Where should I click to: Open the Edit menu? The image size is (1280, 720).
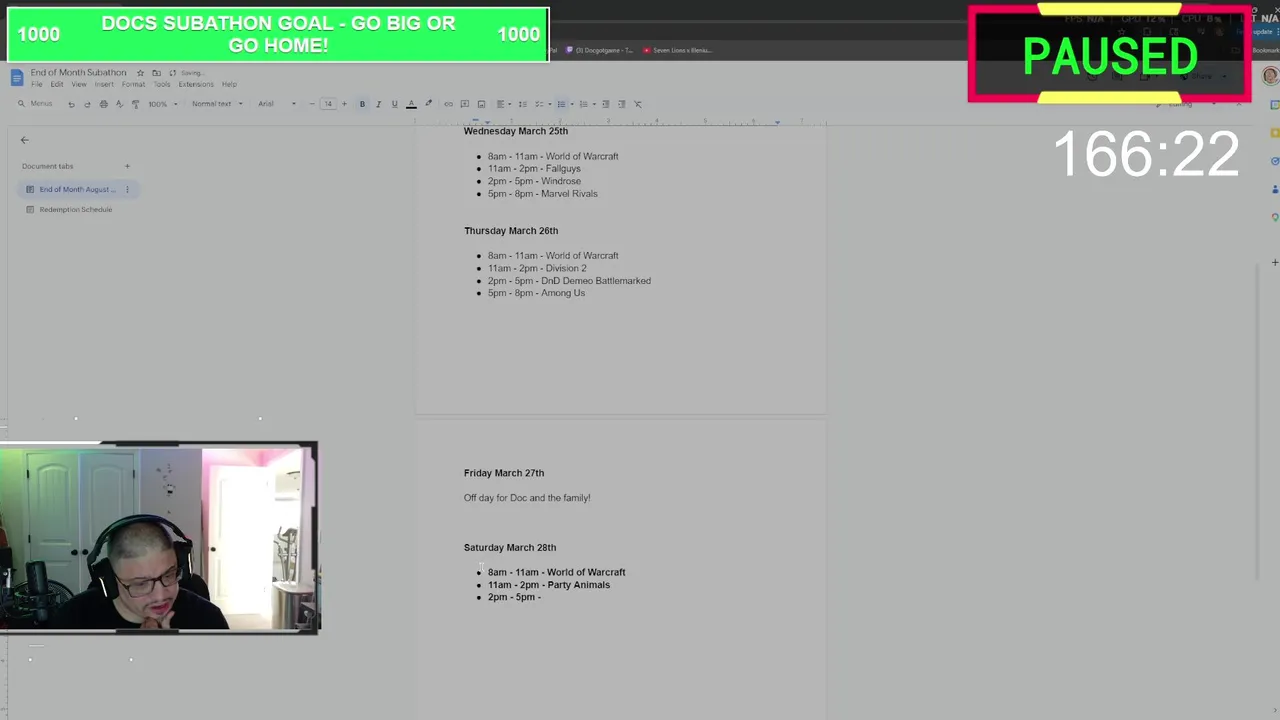(57, 84)
